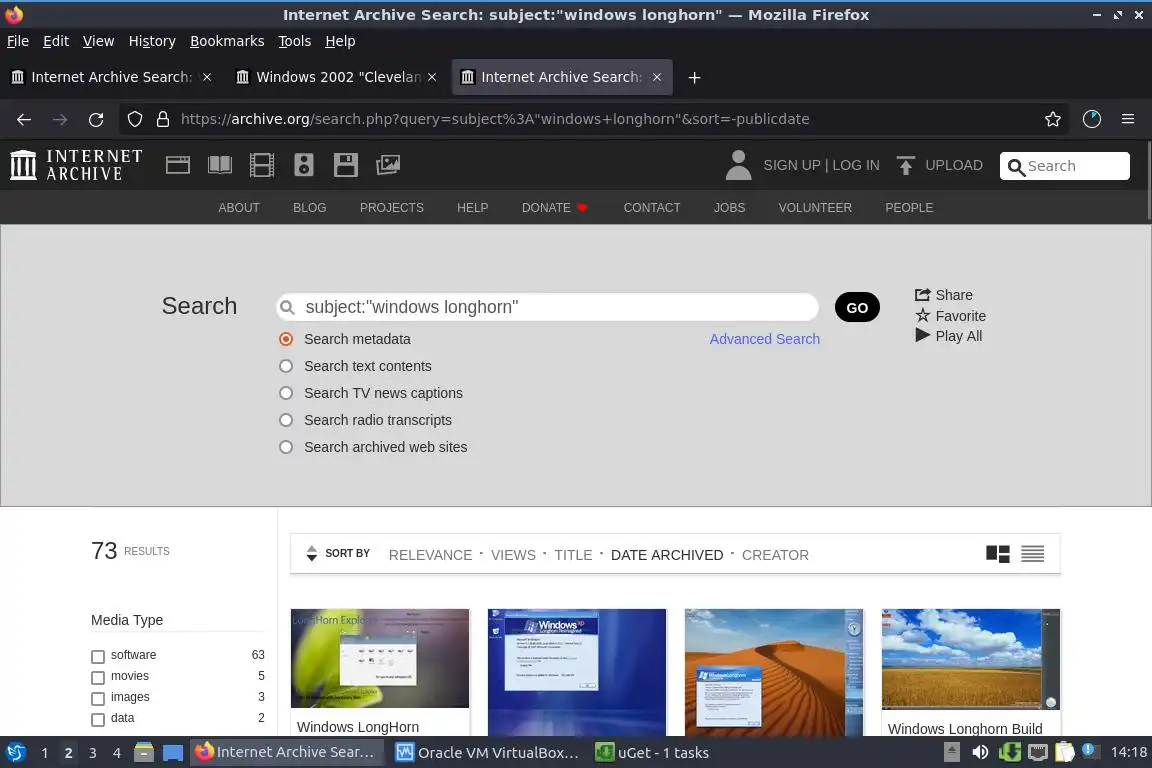Click the browser URL address bar
1152x768 pixels.
click(x=591, y=119)
